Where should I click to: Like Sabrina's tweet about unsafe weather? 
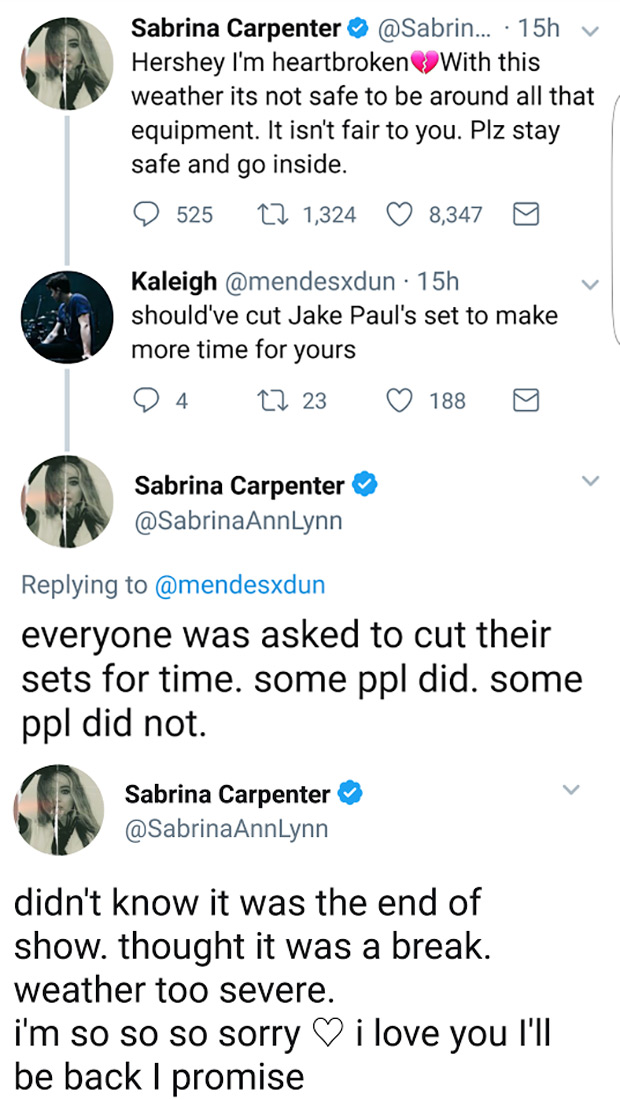pos(400,214)
